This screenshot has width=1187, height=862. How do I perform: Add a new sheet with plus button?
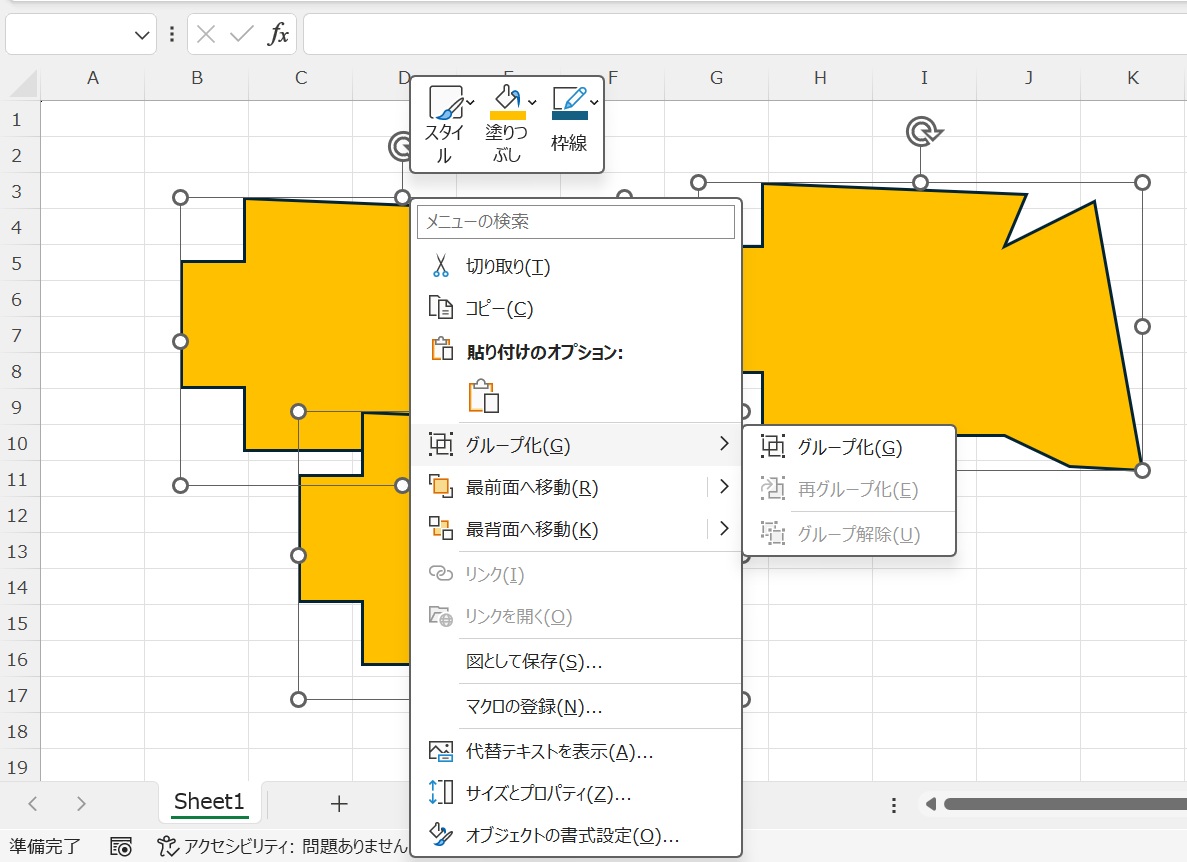pos(339,803)
